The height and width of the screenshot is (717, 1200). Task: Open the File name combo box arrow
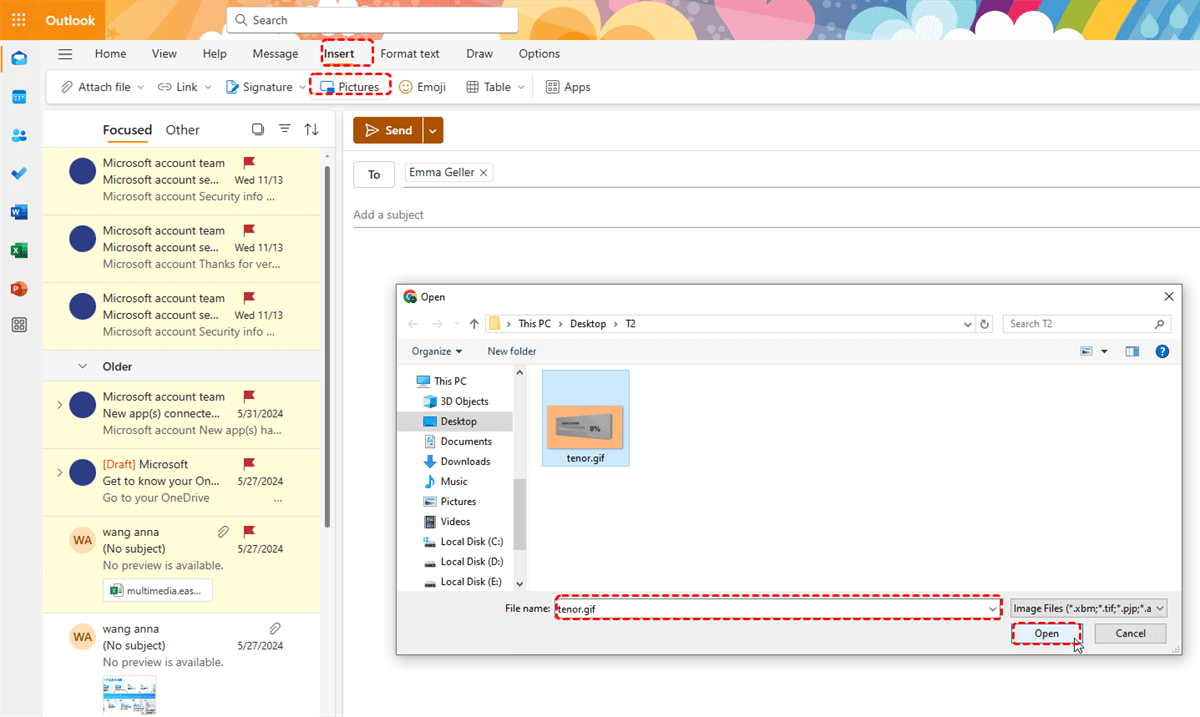992,608
